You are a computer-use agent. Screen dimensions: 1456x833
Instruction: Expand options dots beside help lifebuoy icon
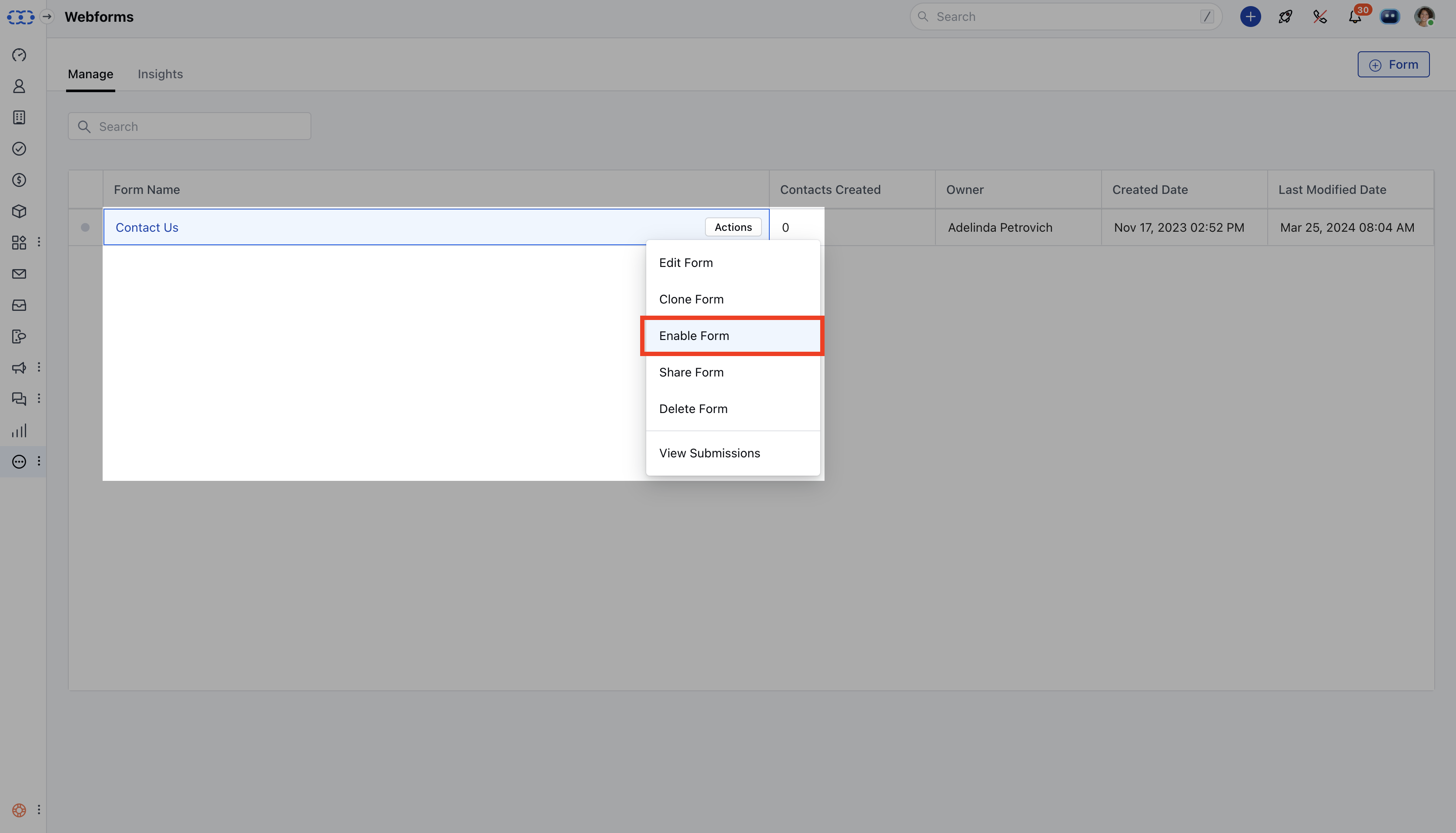39,810
